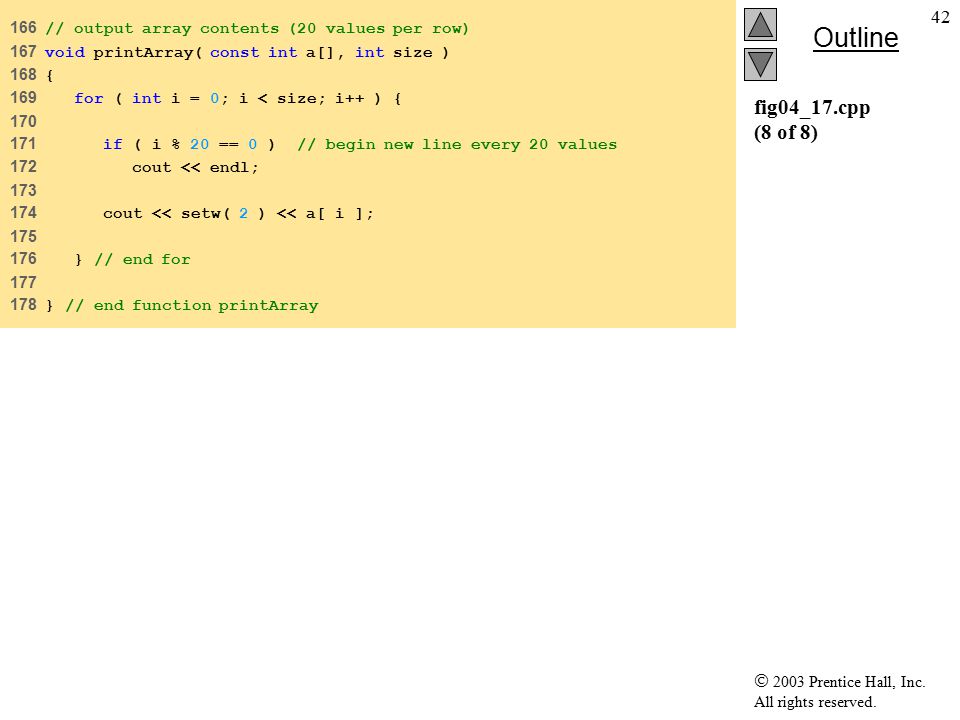Open the Outline link
This screenshot has height=720, width=960.
click(x=855, y=38)
